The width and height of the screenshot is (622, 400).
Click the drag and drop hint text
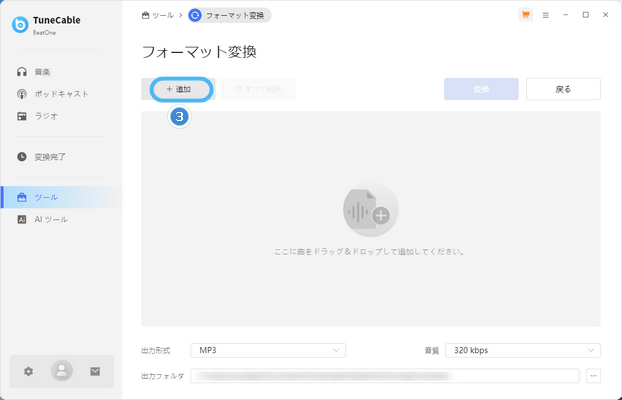point(369,252)
